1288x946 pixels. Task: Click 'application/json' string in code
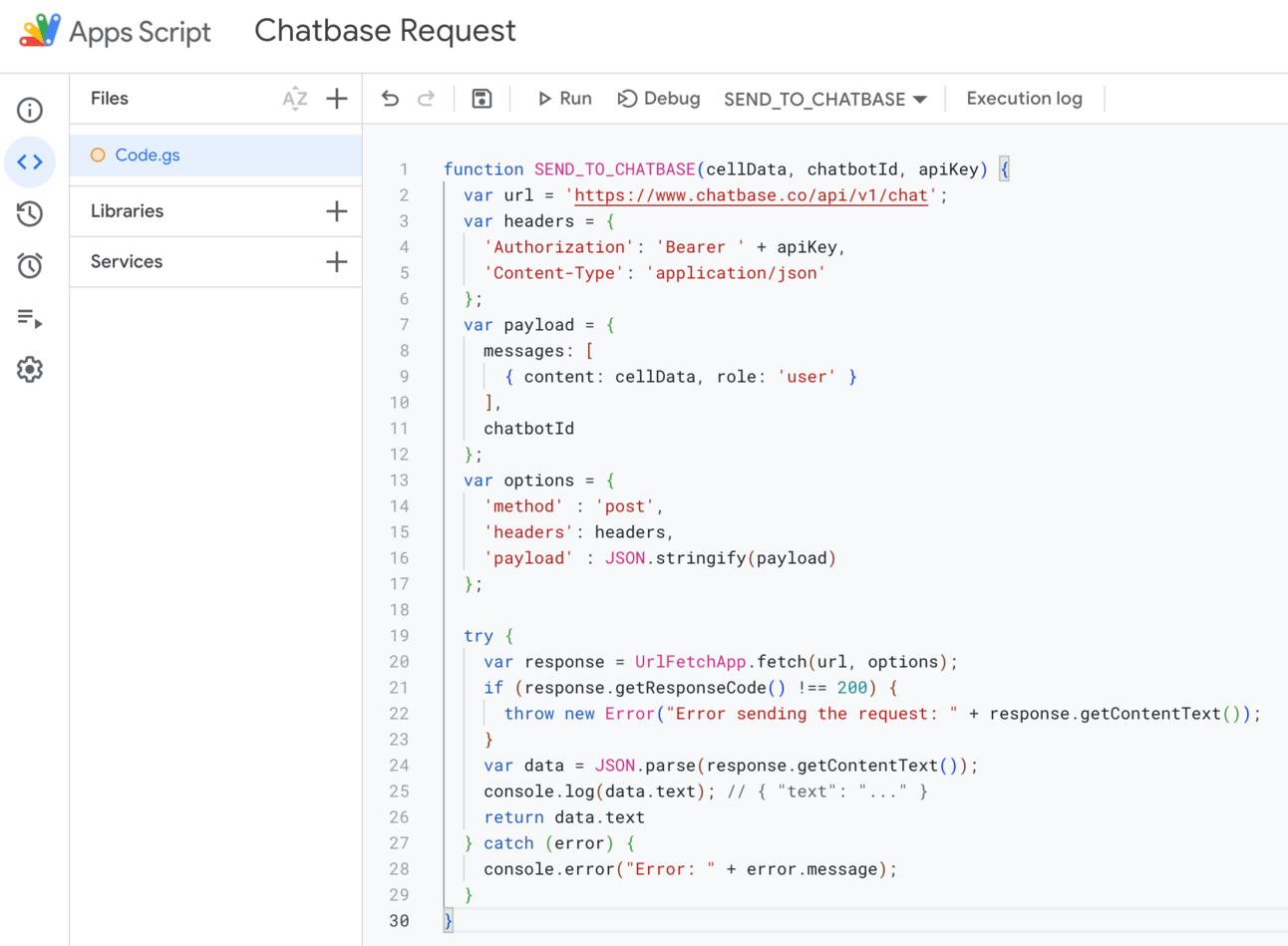[x=736, y=273]
